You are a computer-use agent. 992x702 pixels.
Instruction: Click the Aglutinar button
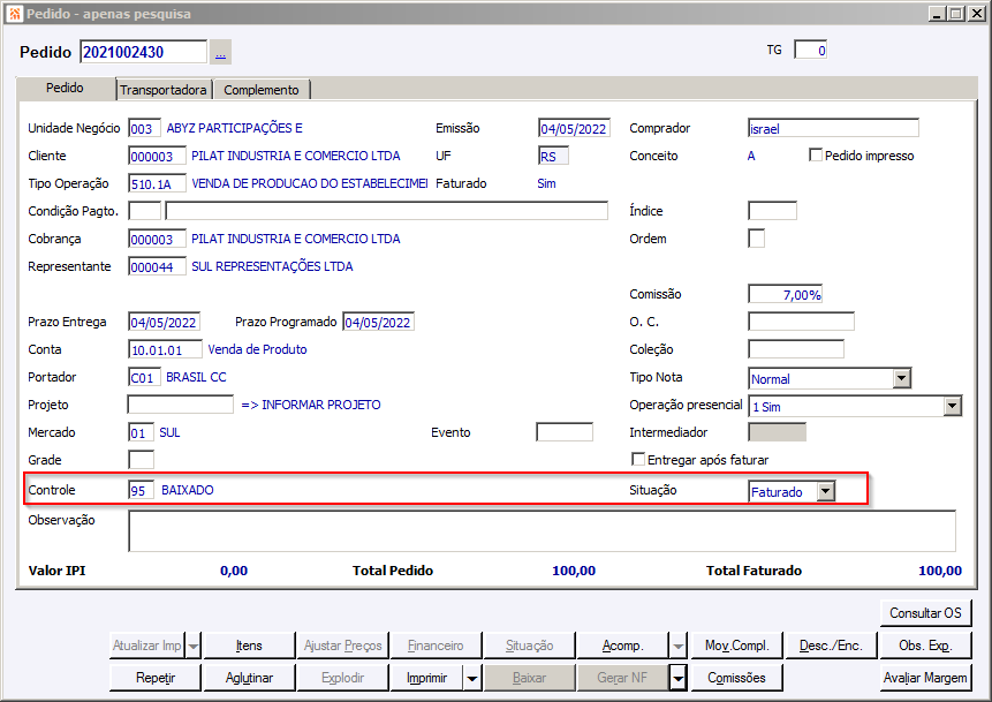249,678
